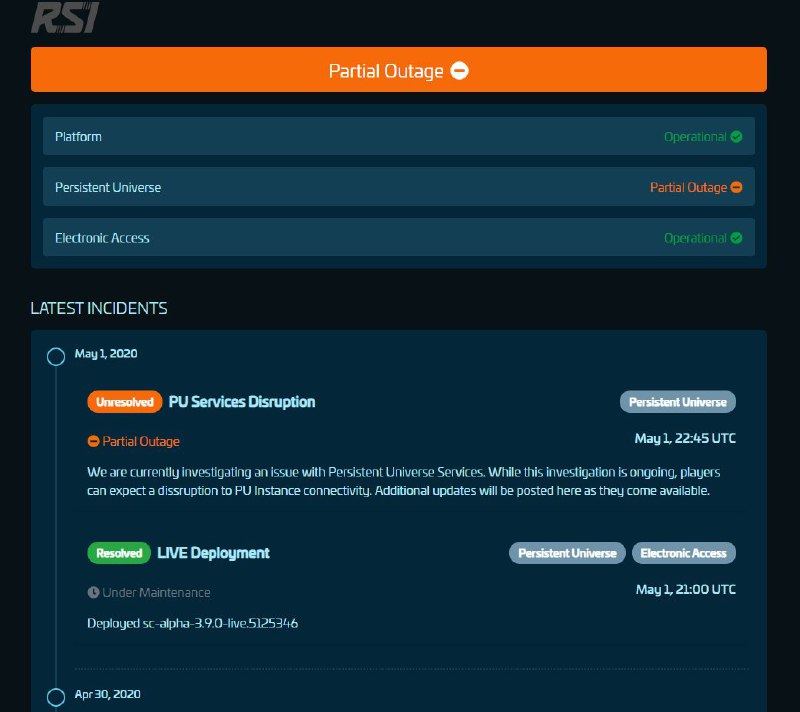Click the Operational checkmark beside Electronic Access
This screenshot has height=712, width=800.
click(x=738, y=238)
